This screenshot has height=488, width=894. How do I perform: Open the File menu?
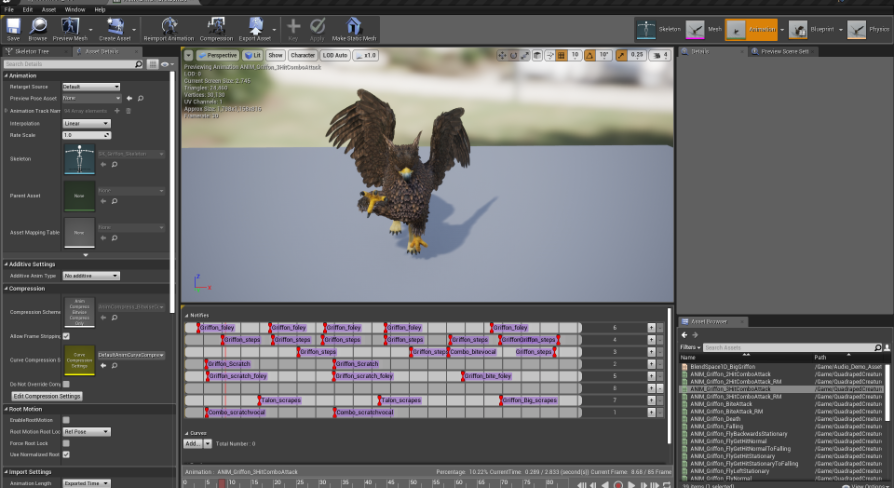coord(9,10)
